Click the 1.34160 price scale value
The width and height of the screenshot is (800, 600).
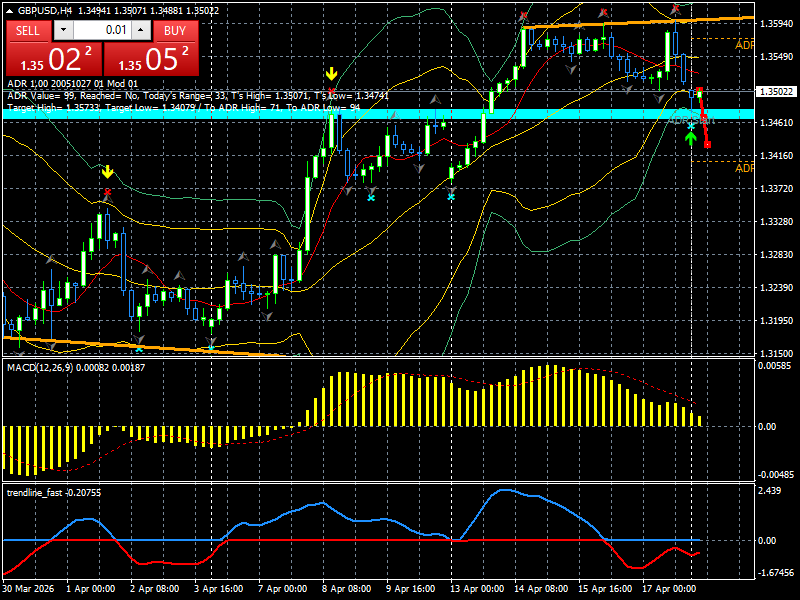tap(777, 156)
